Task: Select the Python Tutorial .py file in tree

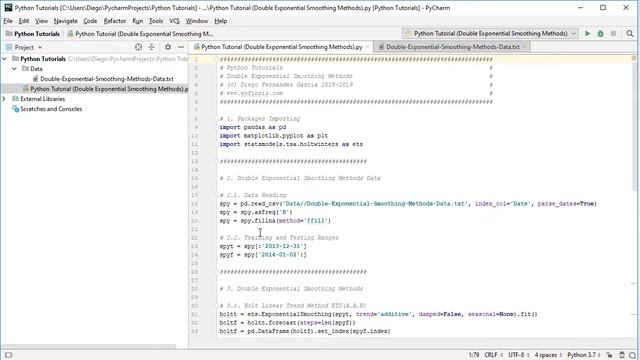Action: coord(109,89)
